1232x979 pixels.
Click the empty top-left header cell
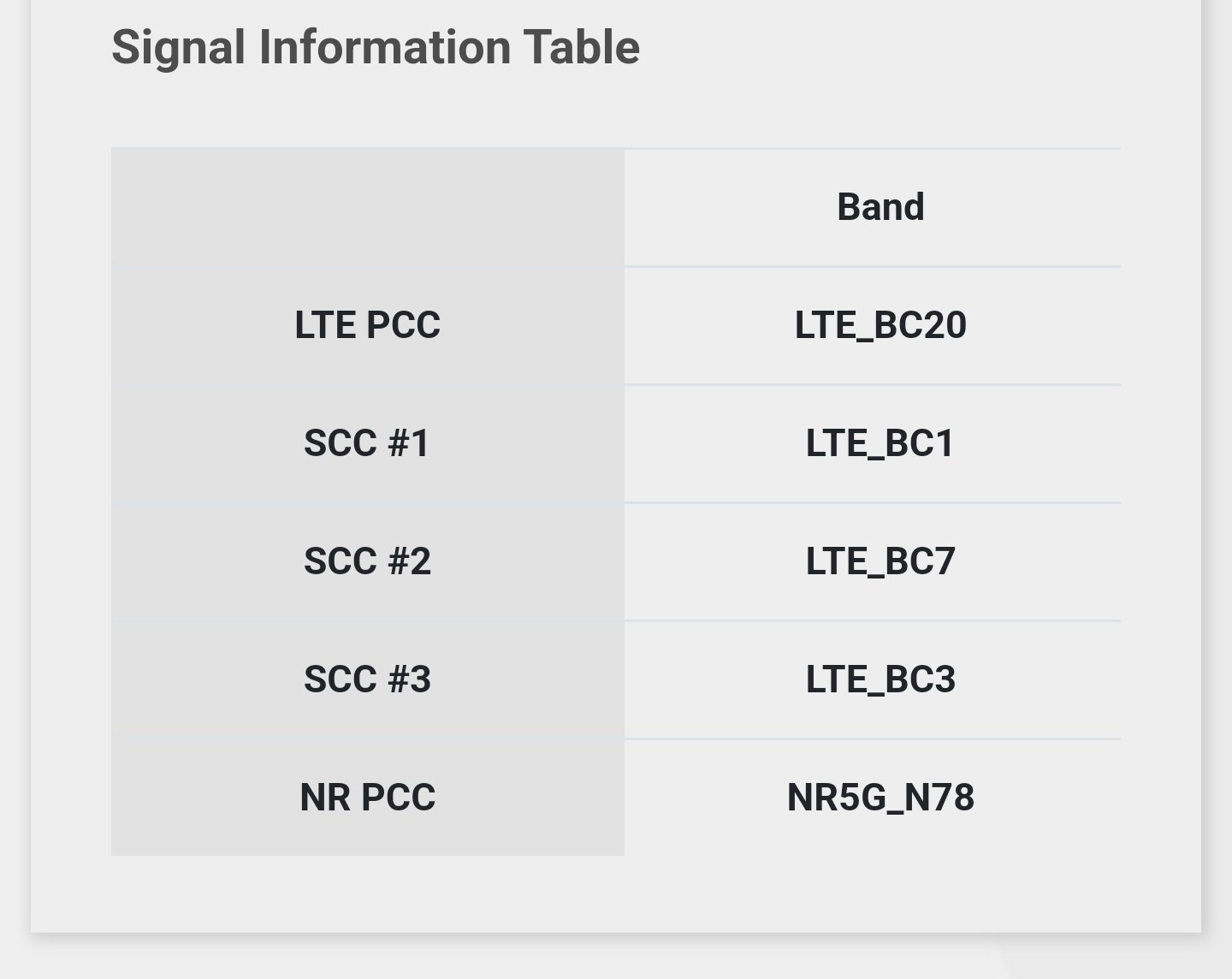click(368, 207)
